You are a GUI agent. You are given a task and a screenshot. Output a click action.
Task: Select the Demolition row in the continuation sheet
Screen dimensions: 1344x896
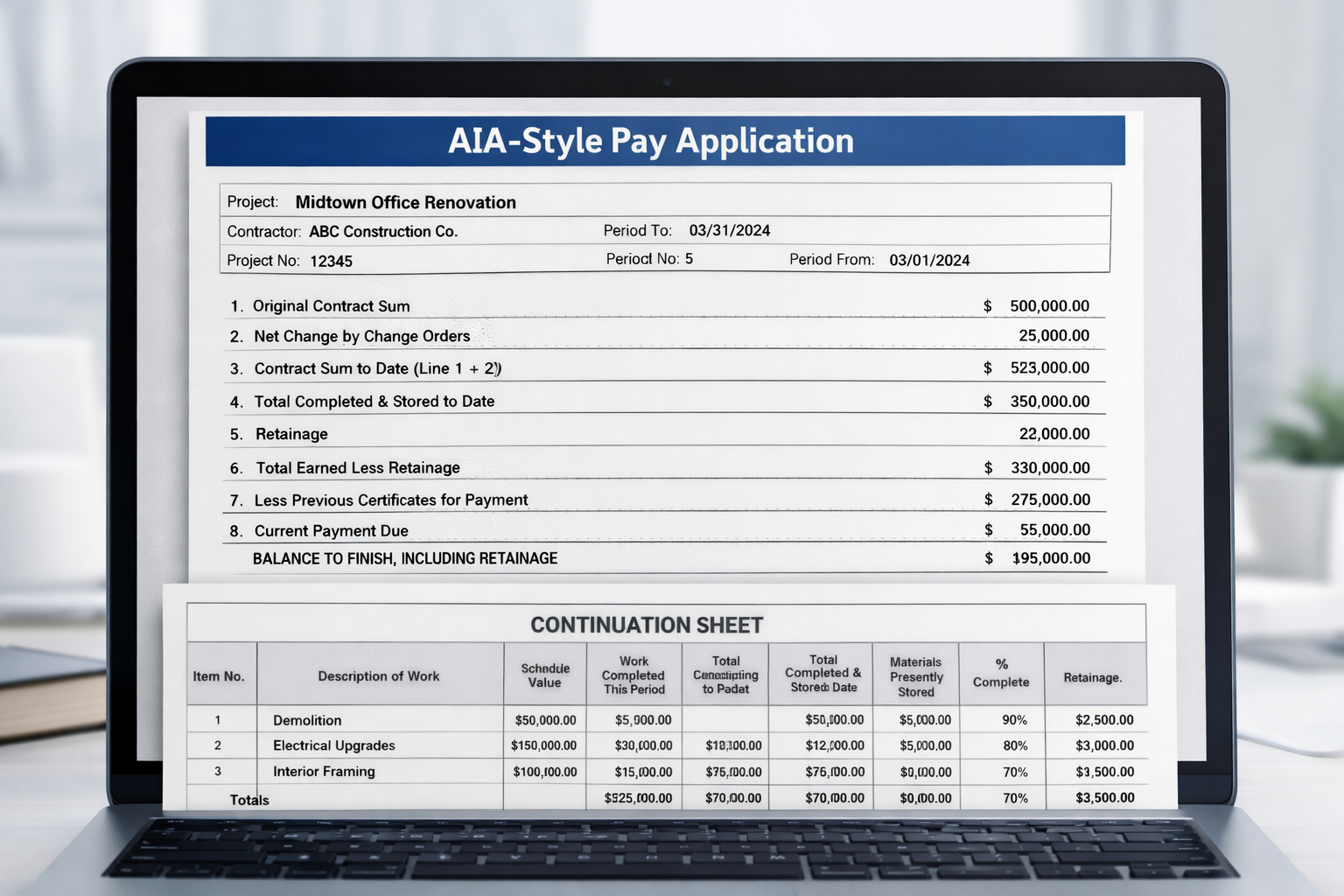(x=305, y=720)
